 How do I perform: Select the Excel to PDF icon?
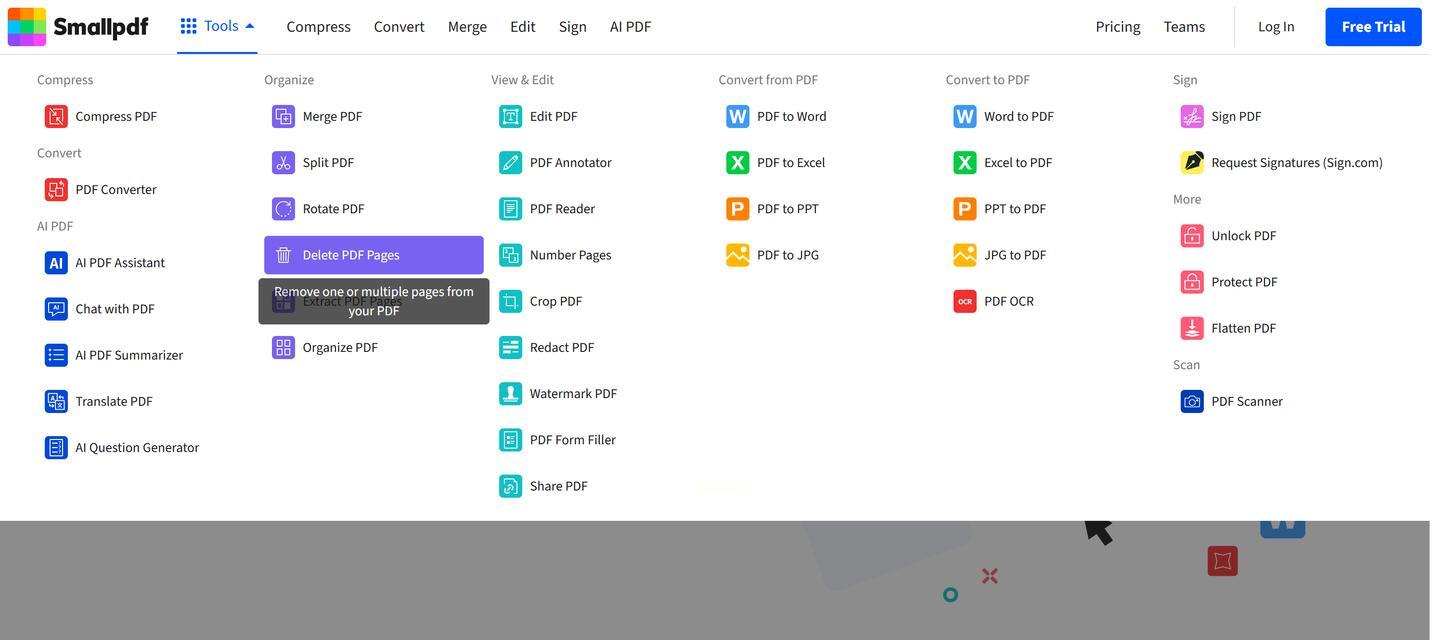964,162
